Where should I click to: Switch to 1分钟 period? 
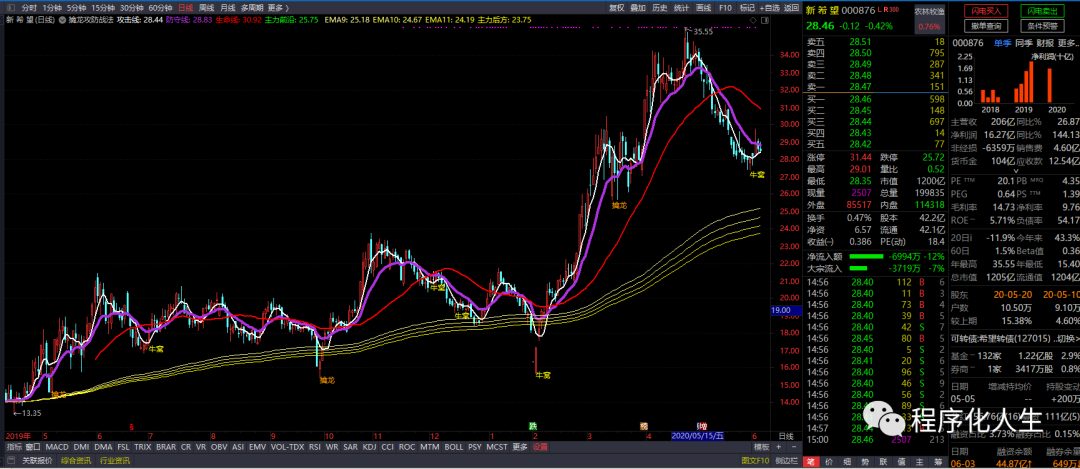click(x=52, y=8)
